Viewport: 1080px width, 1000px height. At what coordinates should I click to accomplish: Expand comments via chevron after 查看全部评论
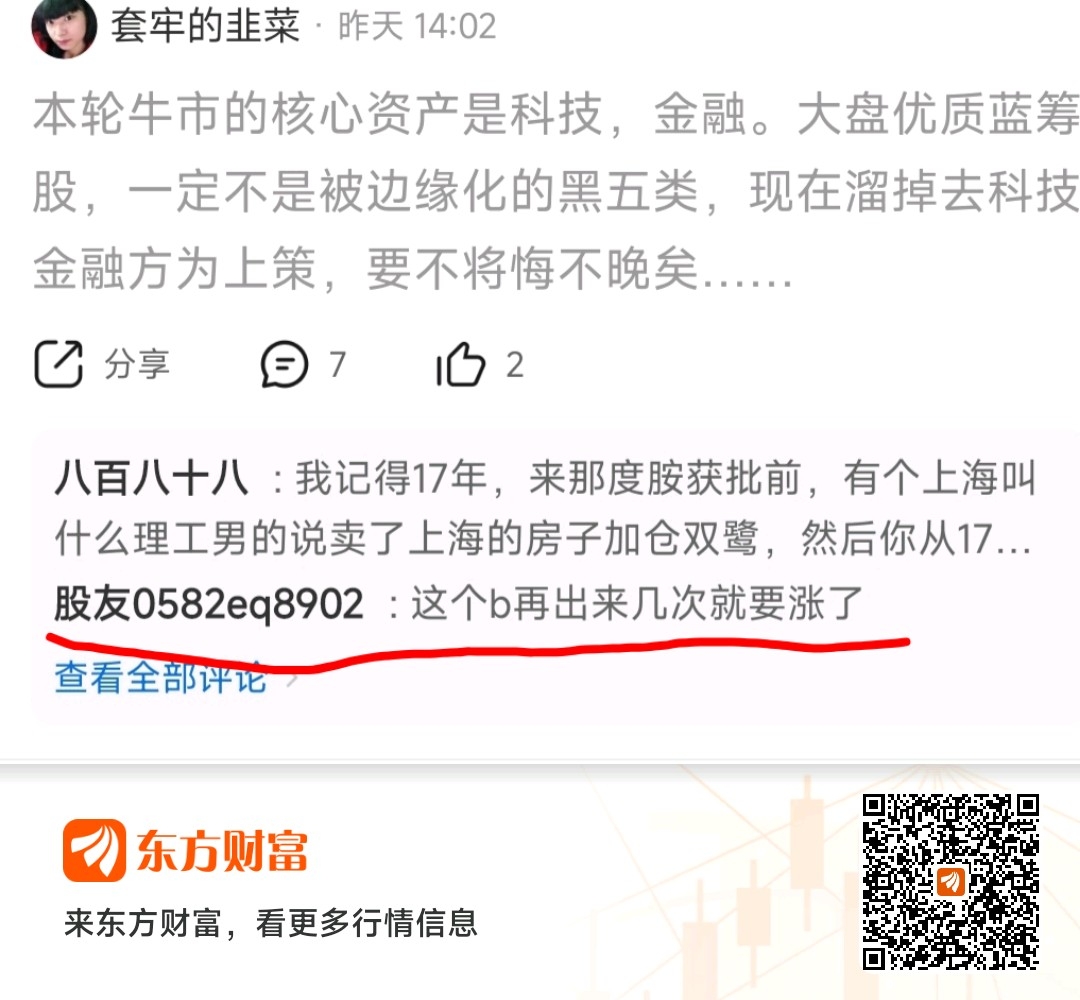point(291,678)
